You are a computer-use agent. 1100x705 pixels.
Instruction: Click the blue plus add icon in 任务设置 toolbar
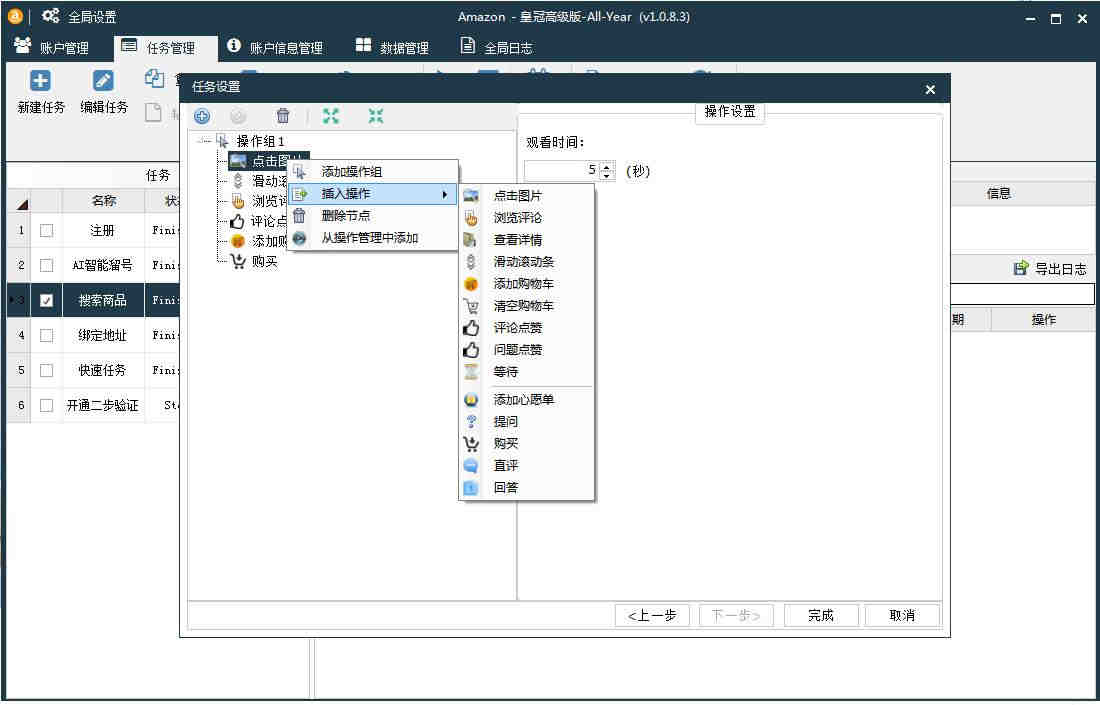pyautogui.click(x=202, y=116)
